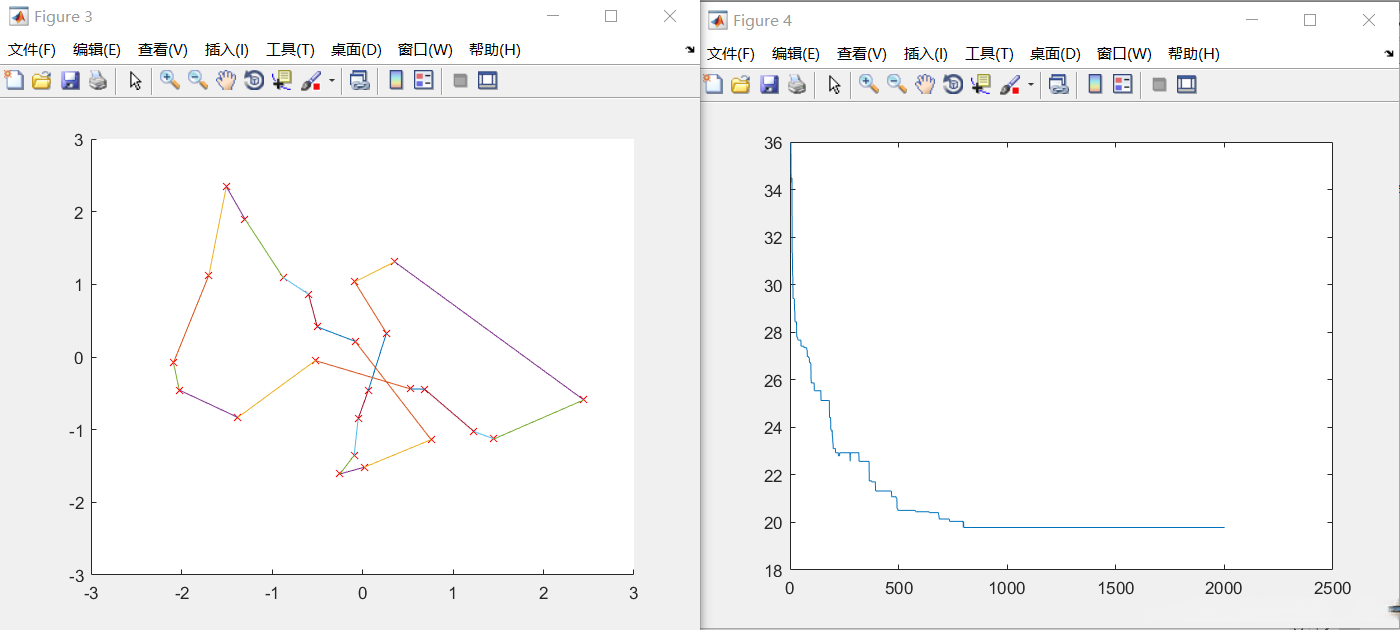Insert colorbar in Figure 4
Image resolution: width=1400 pixels, height=630 pixels.
pos(1095,84)
